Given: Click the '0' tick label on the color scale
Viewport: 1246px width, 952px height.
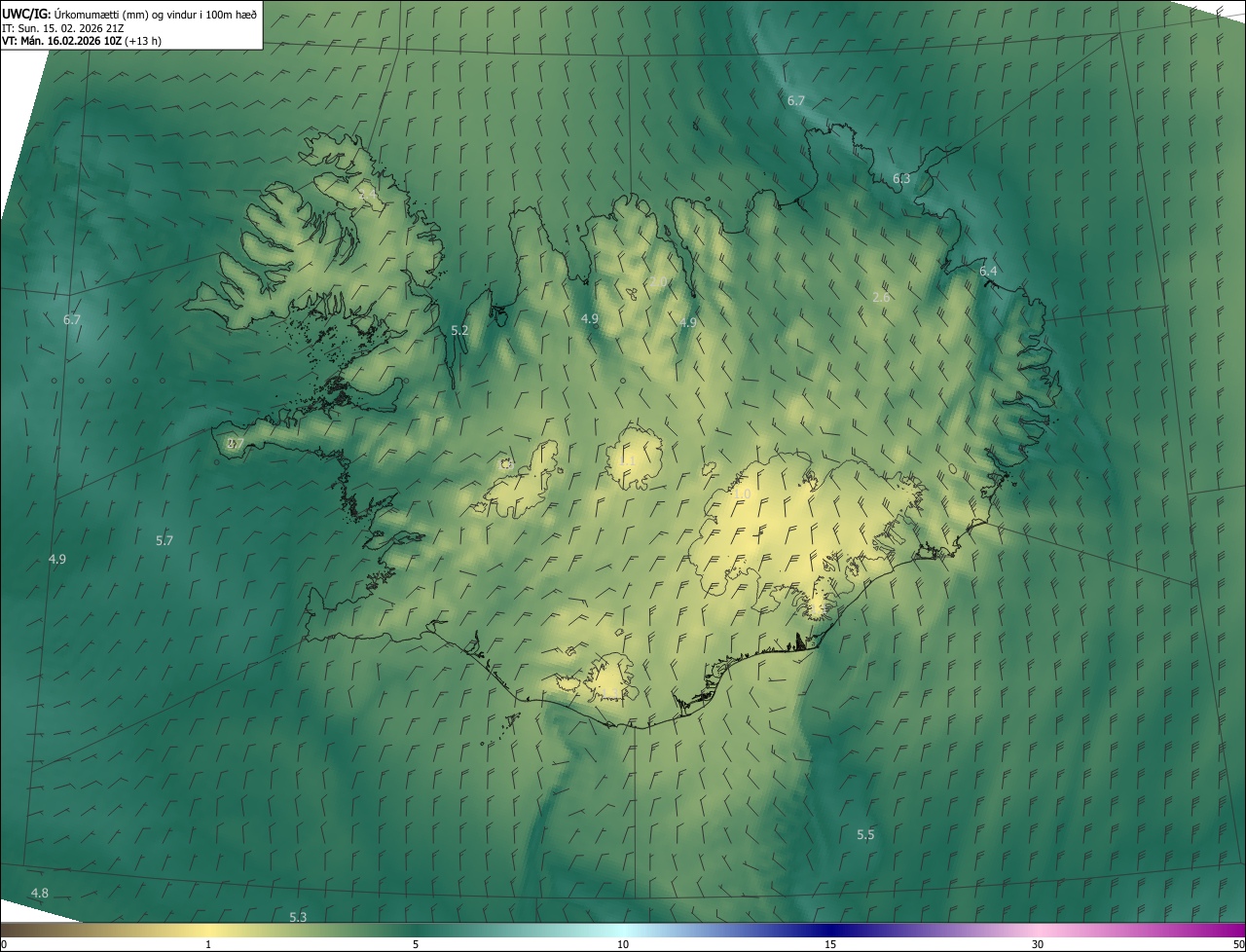Looking at the screenshot, I should (4, 944).
